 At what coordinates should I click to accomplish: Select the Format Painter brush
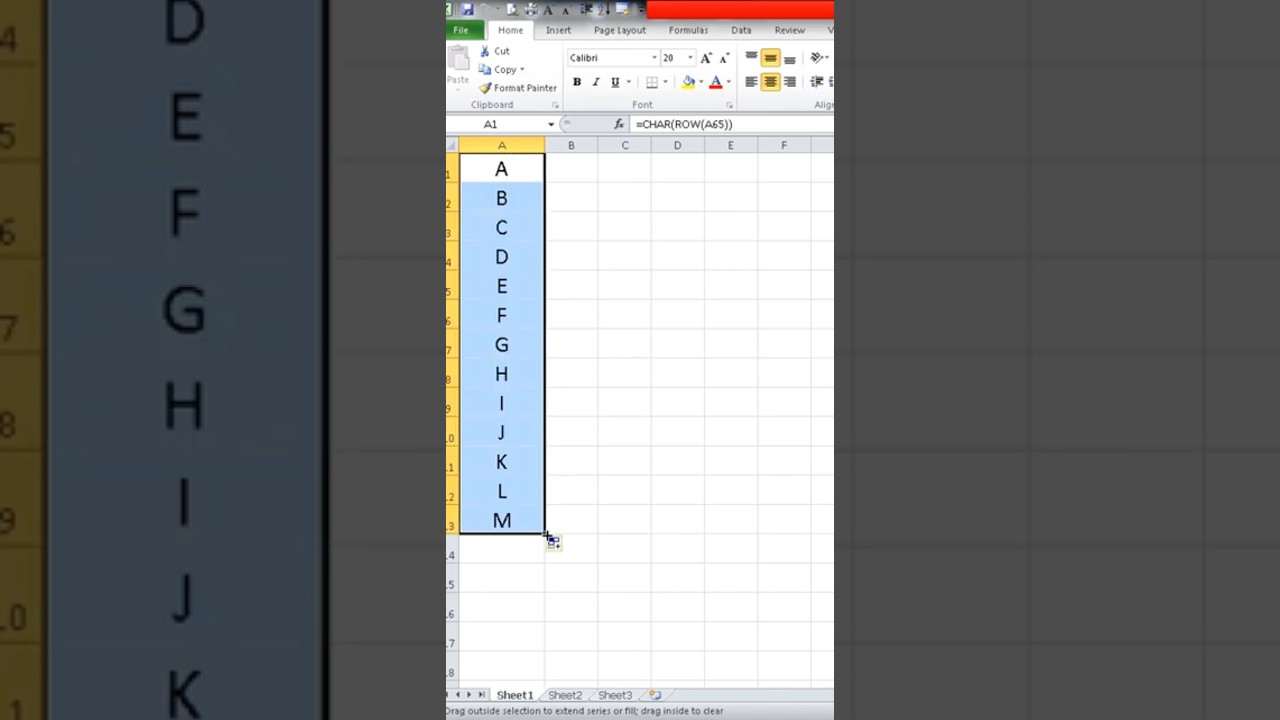pyautogui.click(x=485, y=88)
